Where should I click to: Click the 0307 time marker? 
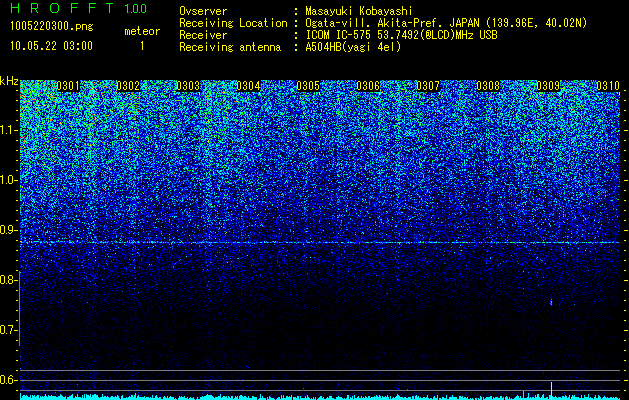coord(428,86)
